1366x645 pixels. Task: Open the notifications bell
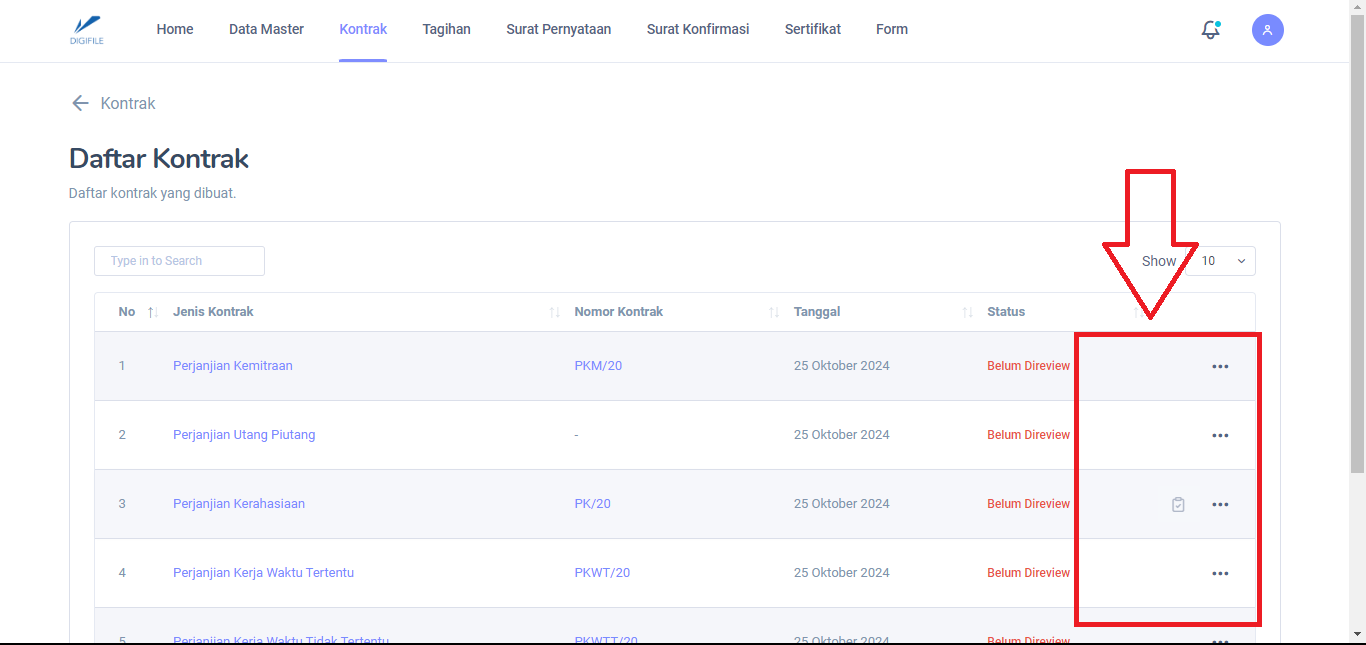click(1210, 30)
